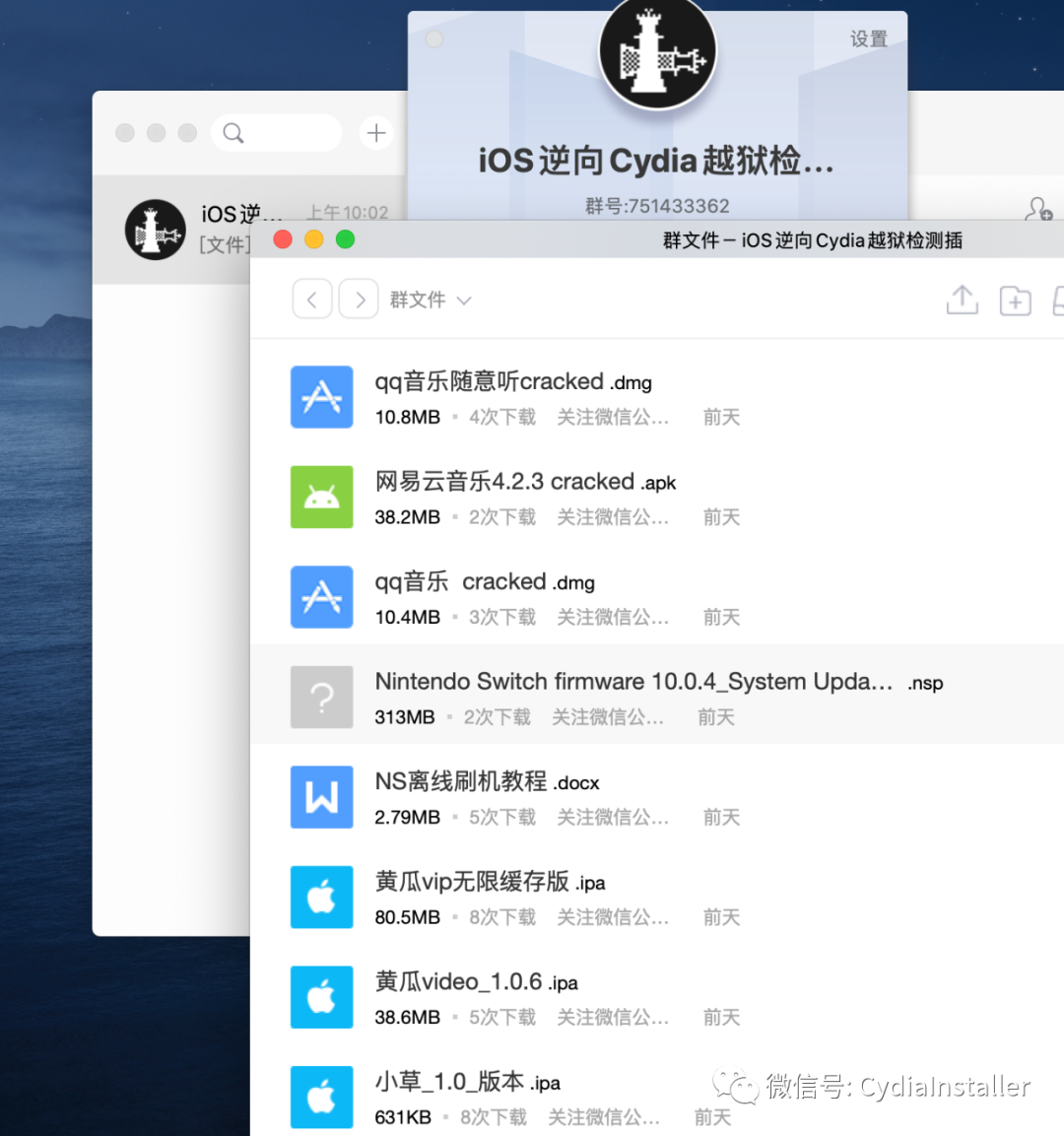Maximize the group files window with green button
Image resolution: width=1064 pixels, height=1136 pixels.
pos(346,239)
